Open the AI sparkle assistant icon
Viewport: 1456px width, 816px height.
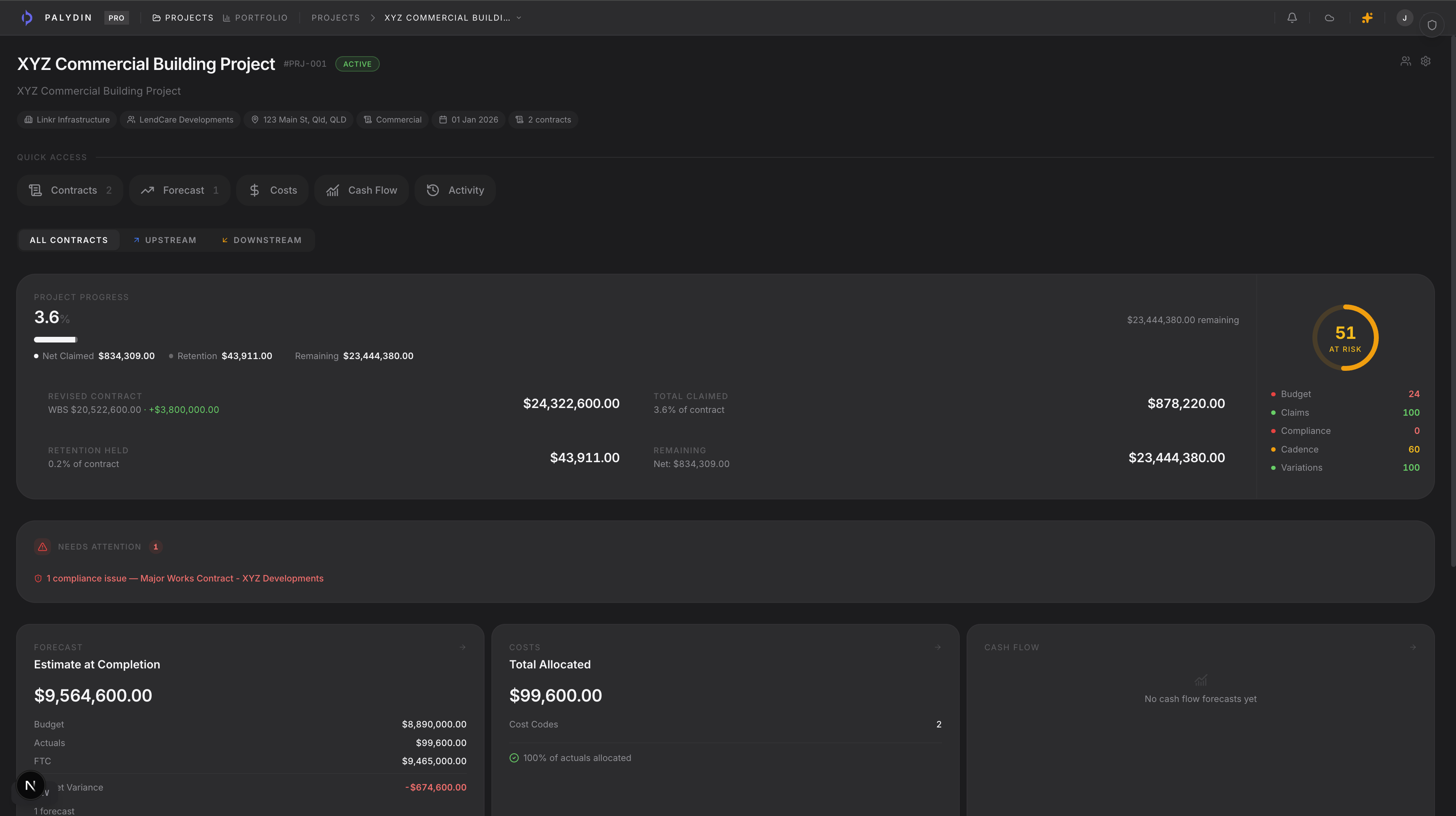point(1367,17)
